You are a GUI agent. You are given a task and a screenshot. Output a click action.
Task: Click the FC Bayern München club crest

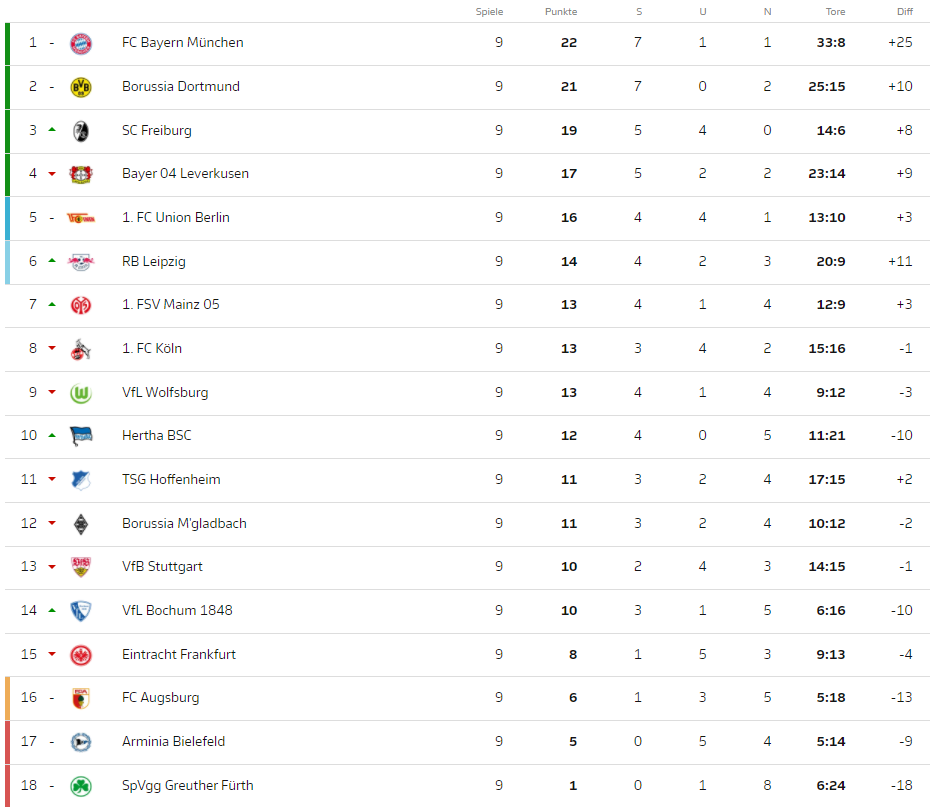pos(81,44)
